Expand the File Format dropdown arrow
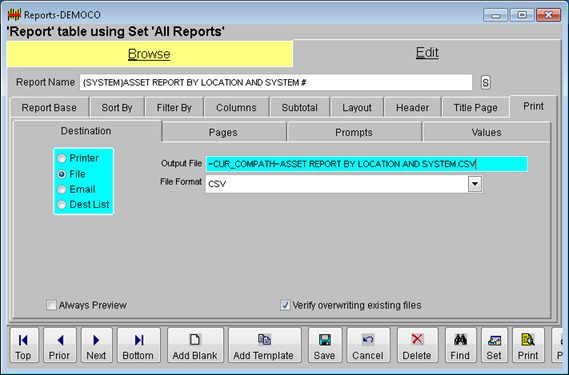The height and width of the screenshot is (375, 569). (475, 184)
